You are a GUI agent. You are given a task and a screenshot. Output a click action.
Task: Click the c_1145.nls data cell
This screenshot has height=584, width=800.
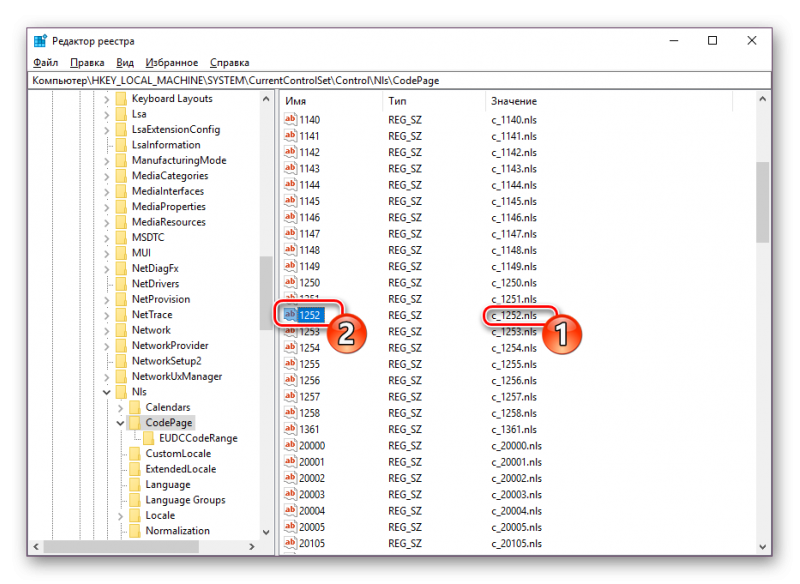[514, 201]
